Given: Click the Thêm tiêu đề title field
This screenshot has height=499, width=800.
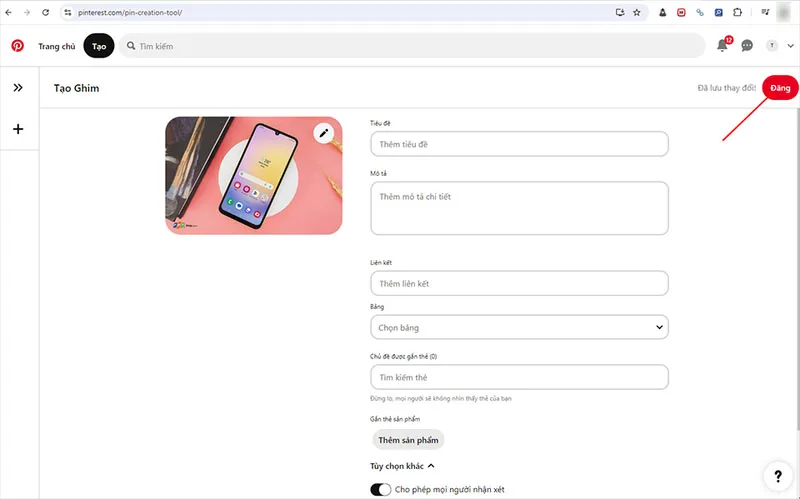Looking at the screenshot, I should 519,144.
